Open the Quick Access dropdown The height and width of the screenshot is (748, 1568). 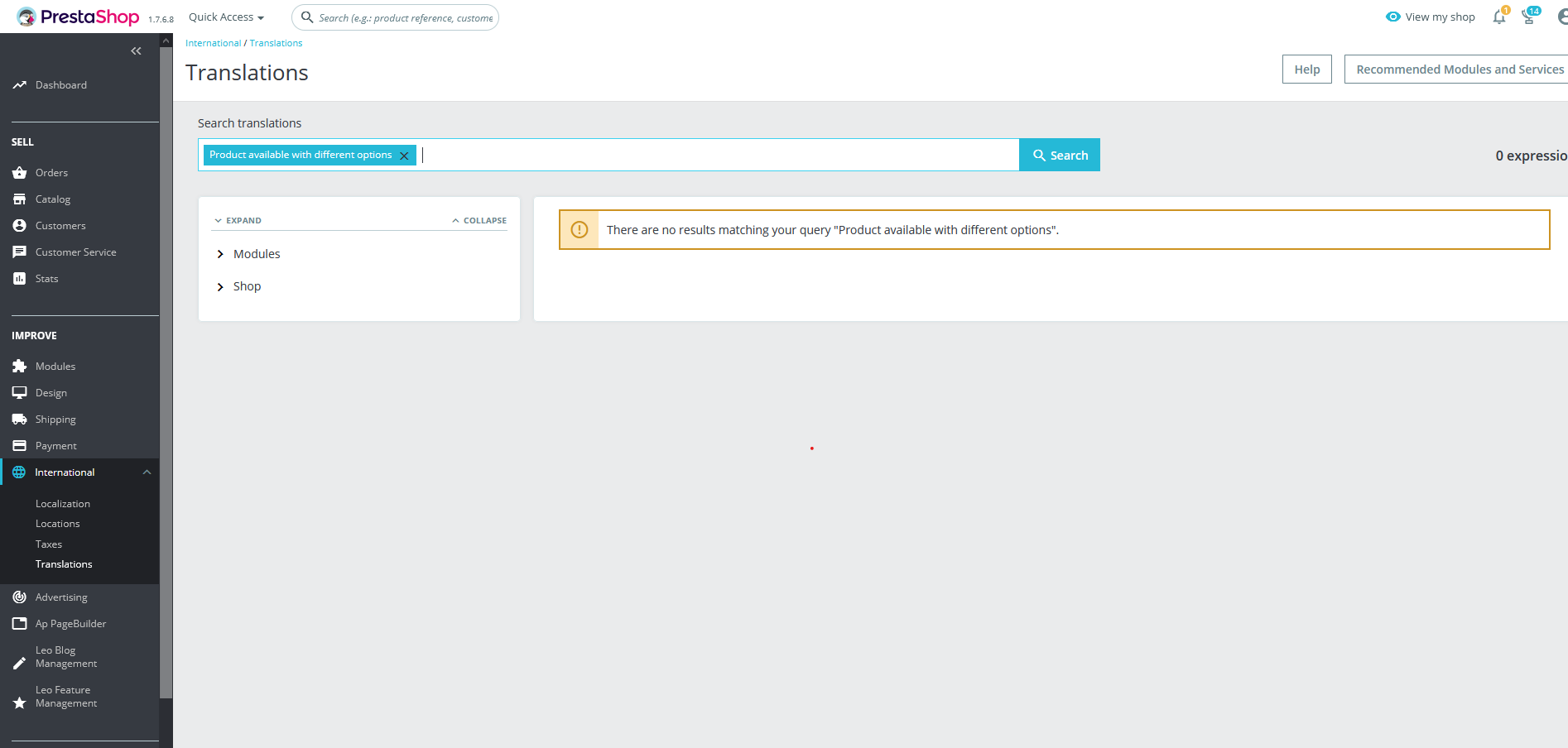pos(226,17)
